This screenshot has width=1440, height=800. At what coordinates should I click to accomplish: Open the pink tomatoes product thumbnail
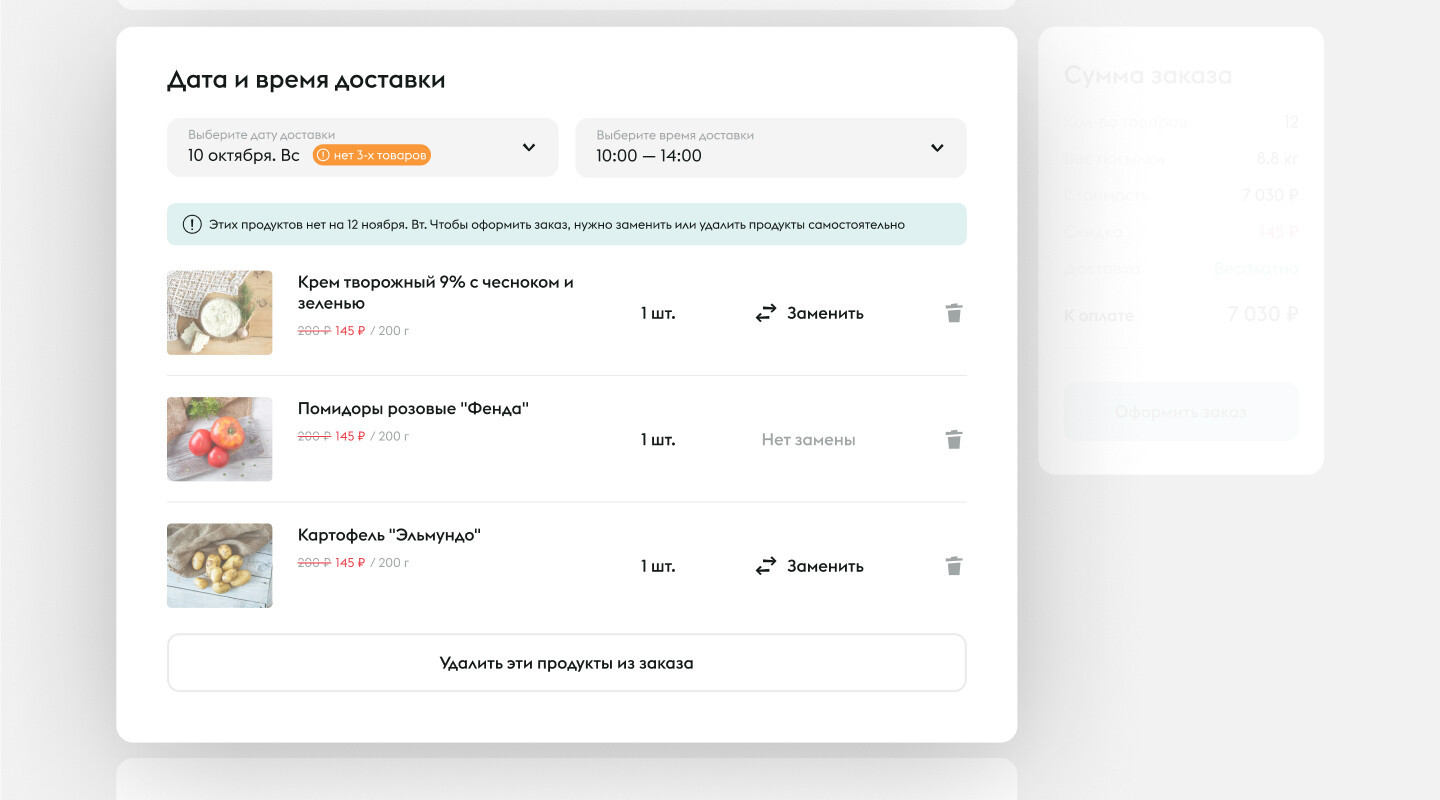coord(219,439)
